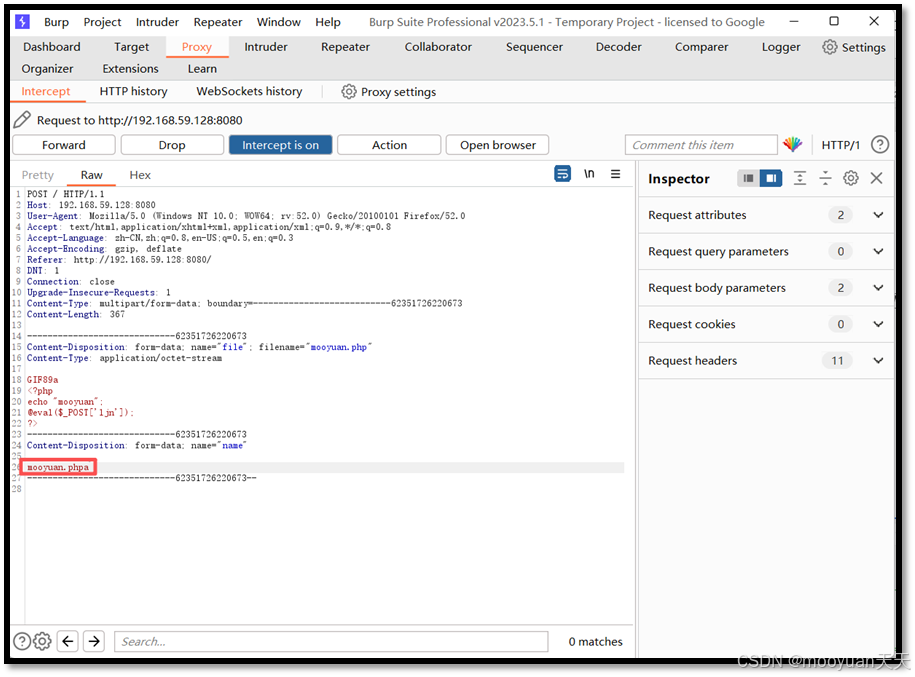Open the intercept help question-mark icon
915x677 pixels.
879,144
